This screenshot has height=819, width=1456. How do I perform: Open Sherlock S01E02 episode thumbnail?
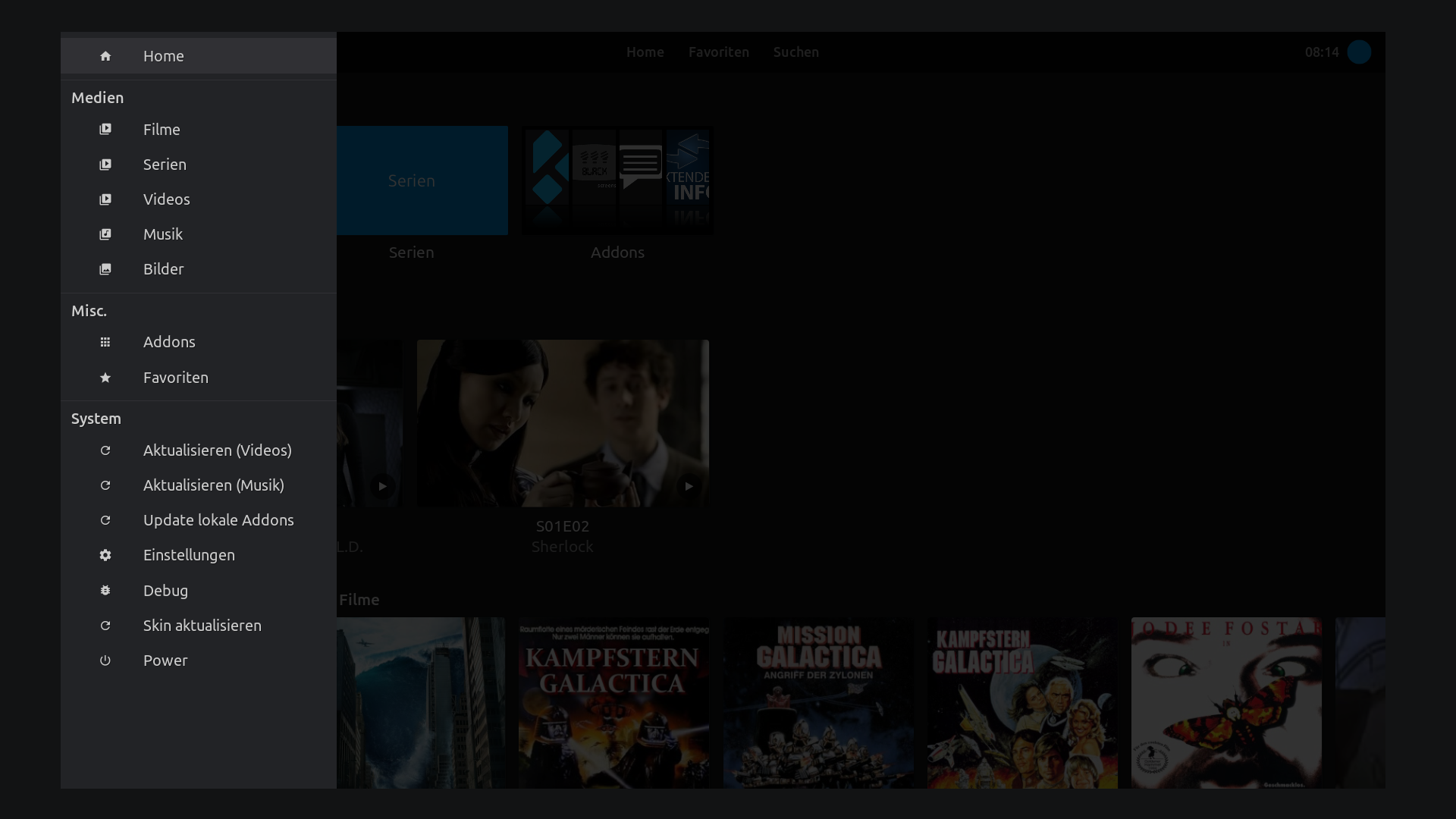(x=563, y=423)
